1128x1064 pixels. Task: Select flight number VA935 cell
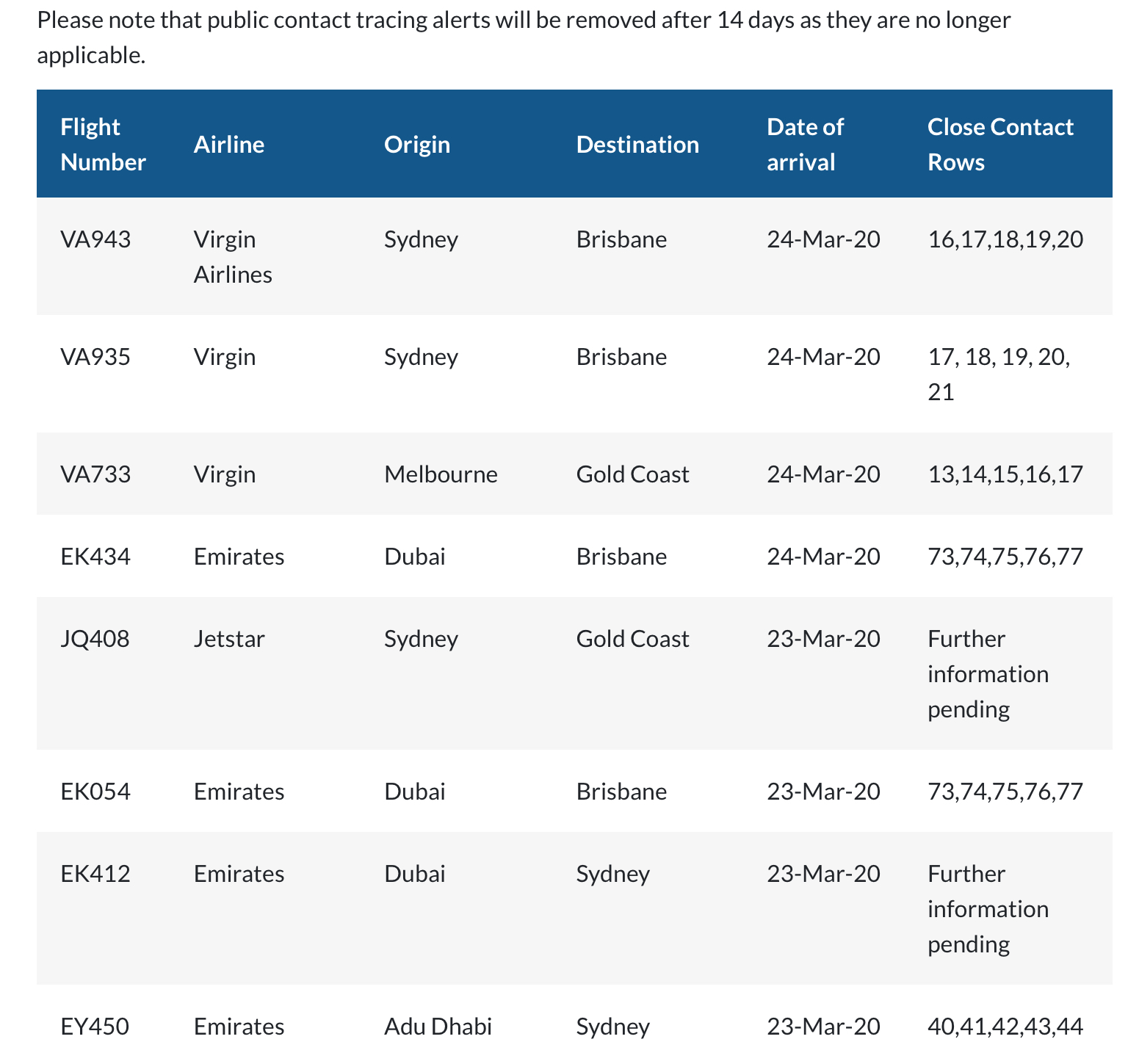tap(95, 357)
